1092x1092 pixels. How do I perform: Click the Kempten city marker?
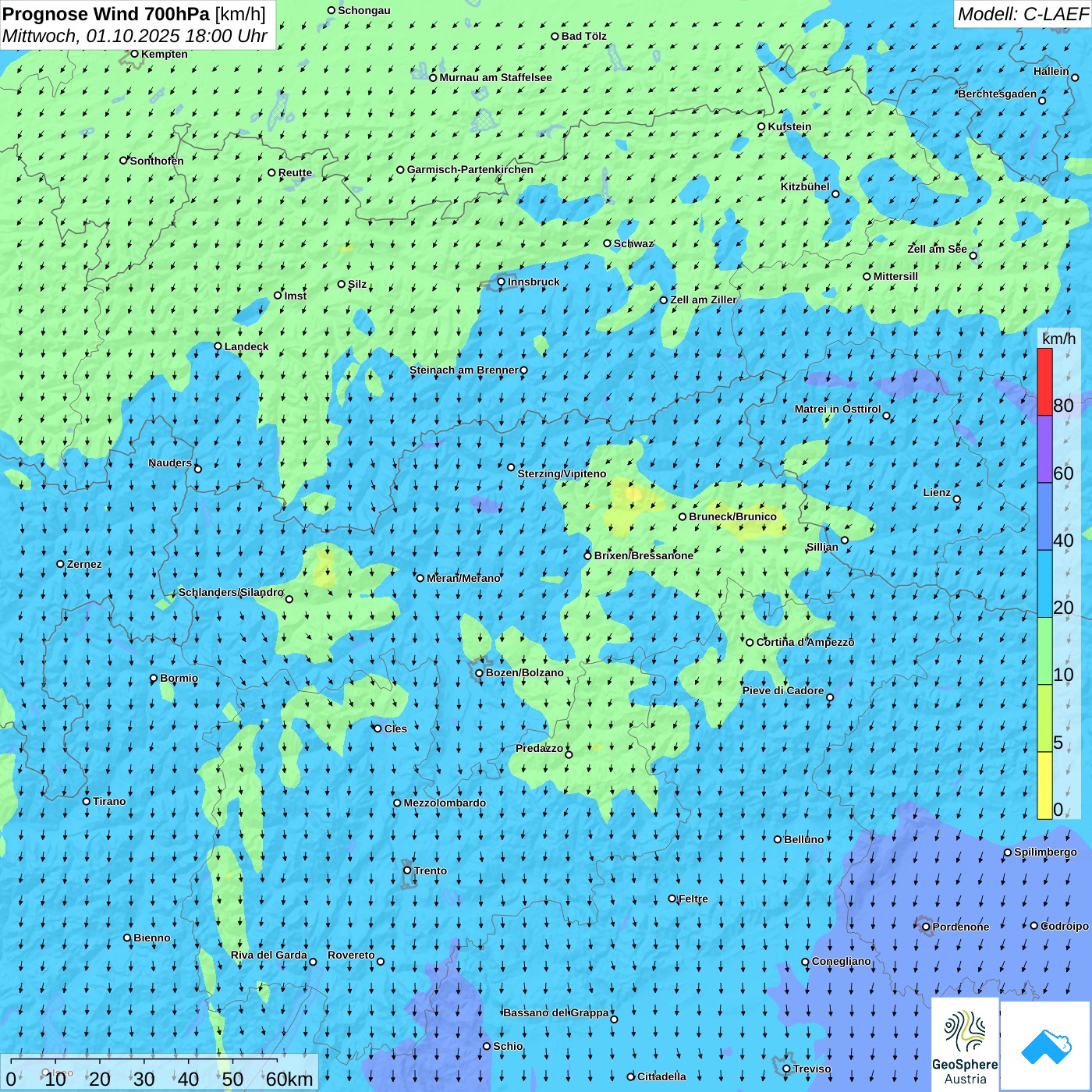pos(134,54)
